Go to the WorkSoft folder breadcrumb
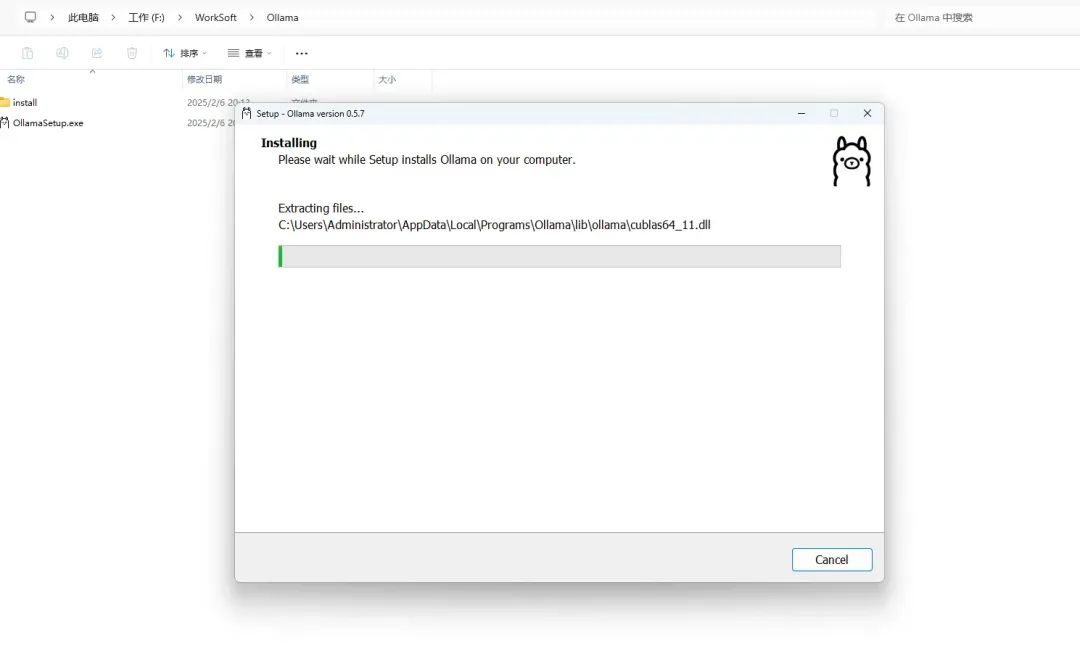The image size is (1080, 667). [x=216, y=17]
